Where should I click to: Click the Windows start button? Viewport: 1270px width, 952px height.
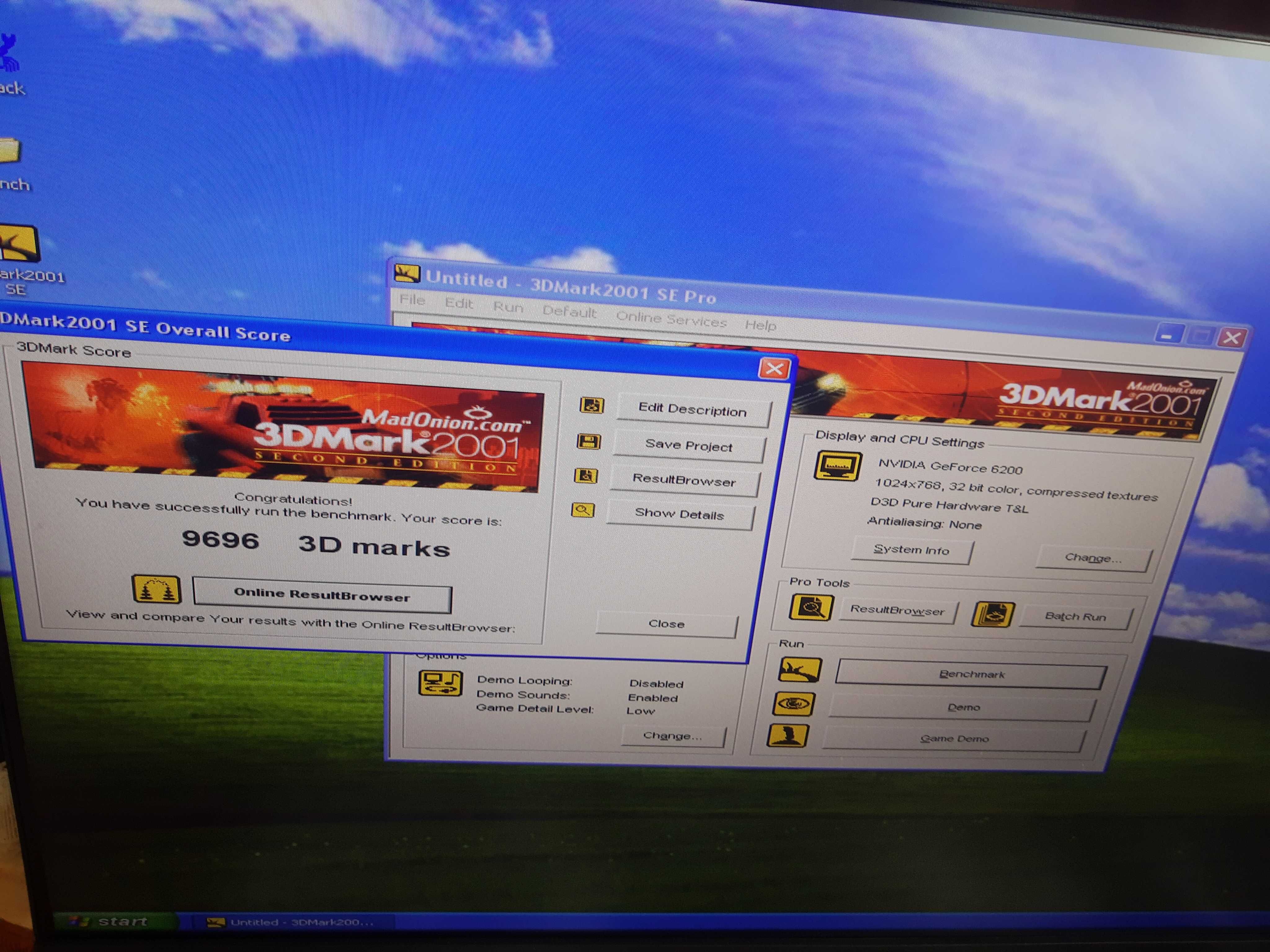116,922
